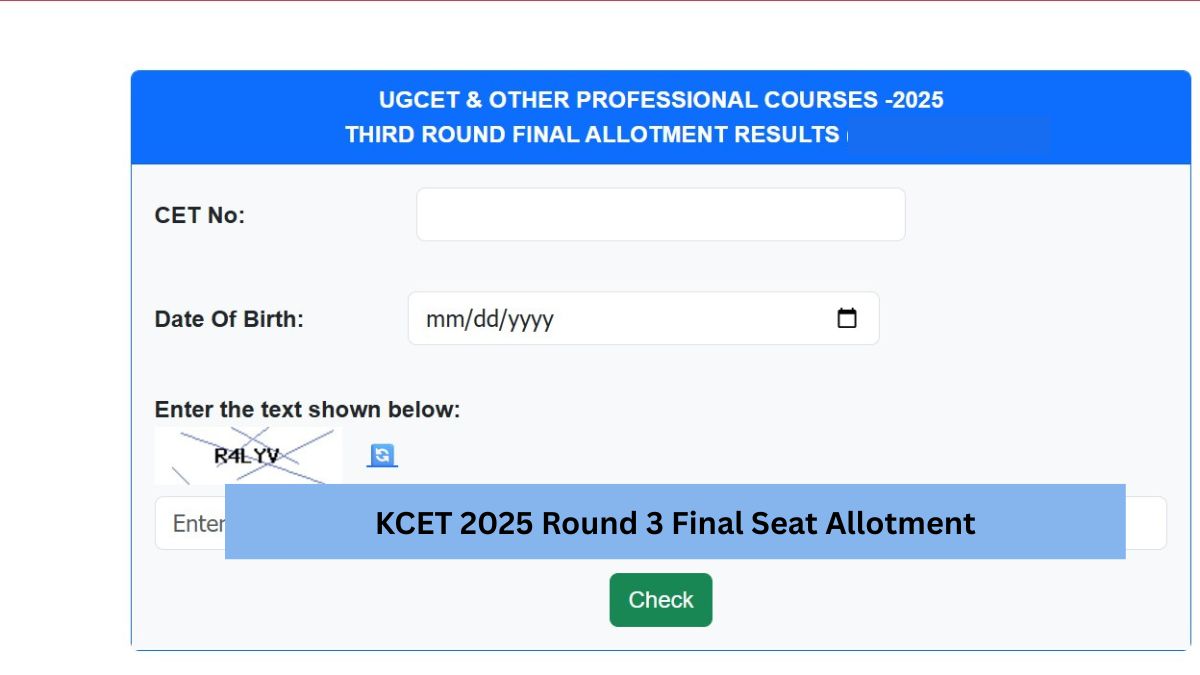This screenshot has height=675, width=1200.
Task: Open the month selector via the calendar widget
Action: tap(847, 318)
